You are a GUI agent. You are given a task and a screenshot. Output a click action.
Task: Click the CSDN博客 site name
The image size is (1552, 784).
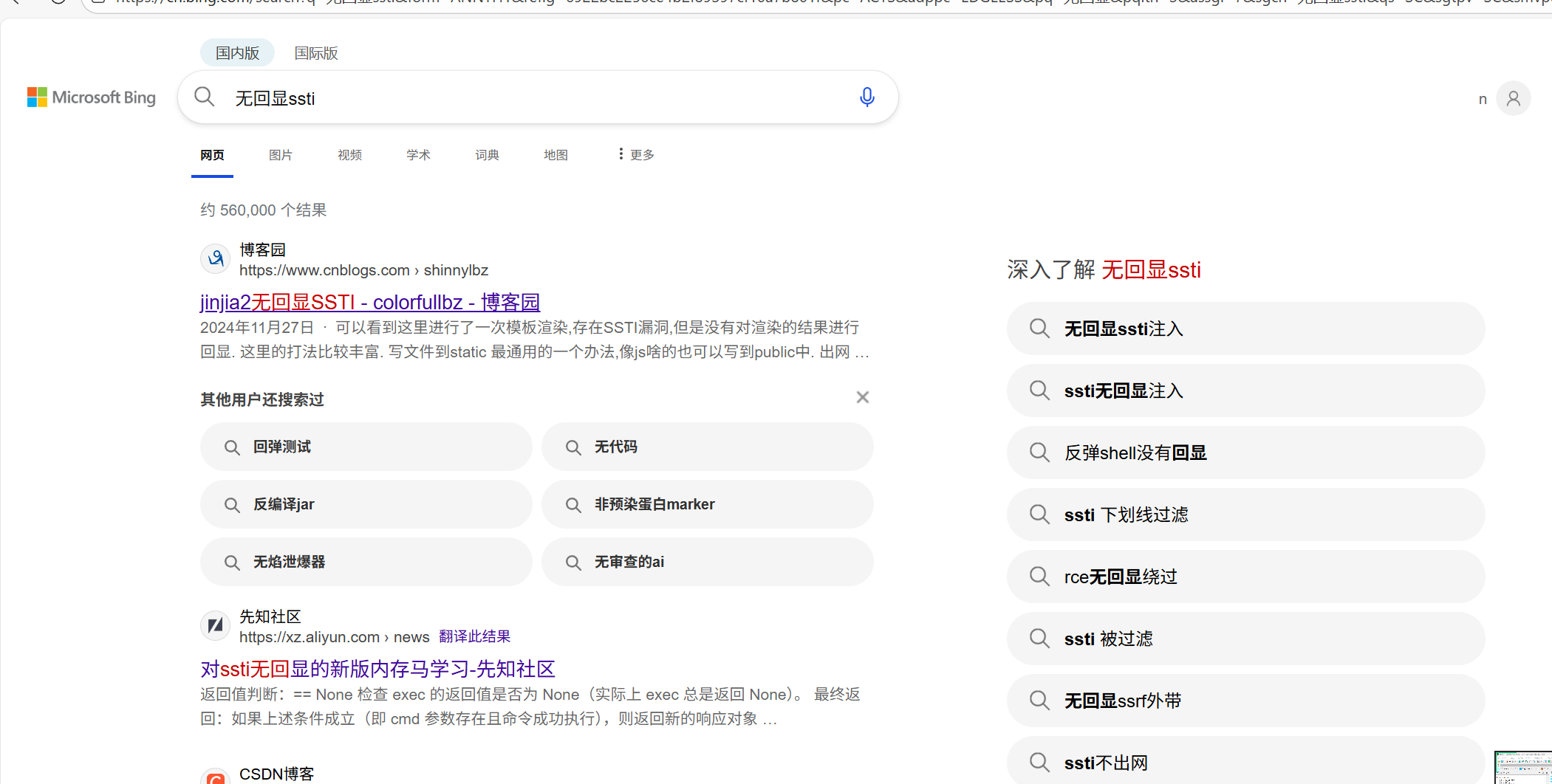point(277,774)
